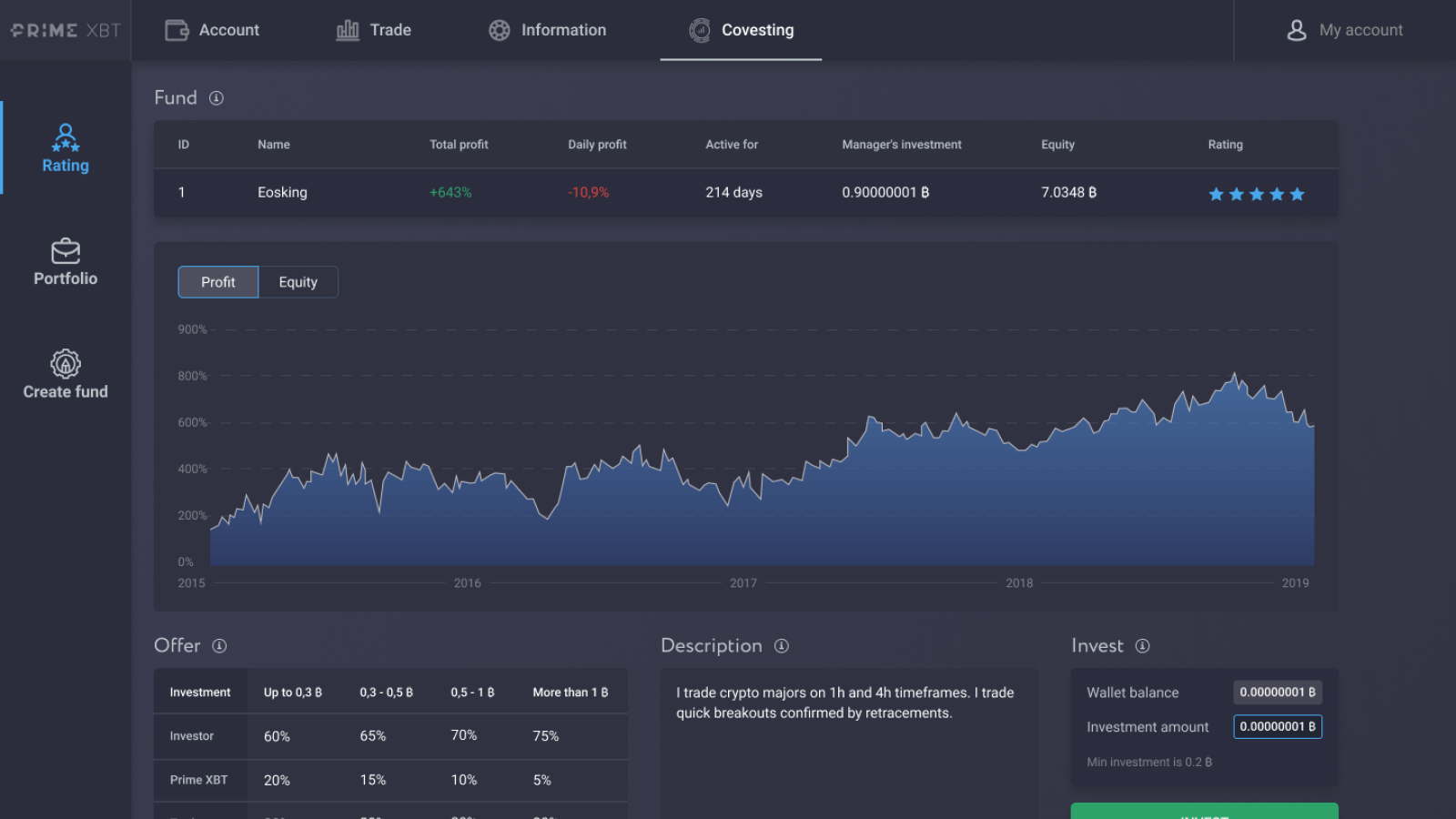
Task: Click the 0.90000001 manager's investment value
Action: pos(885,193)
